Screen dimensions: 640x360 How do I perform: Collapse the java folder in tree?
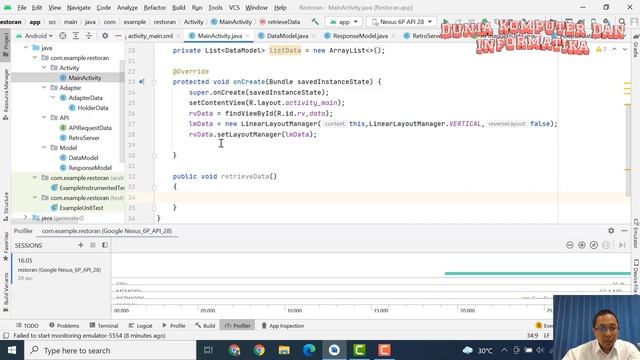(26, 48)
